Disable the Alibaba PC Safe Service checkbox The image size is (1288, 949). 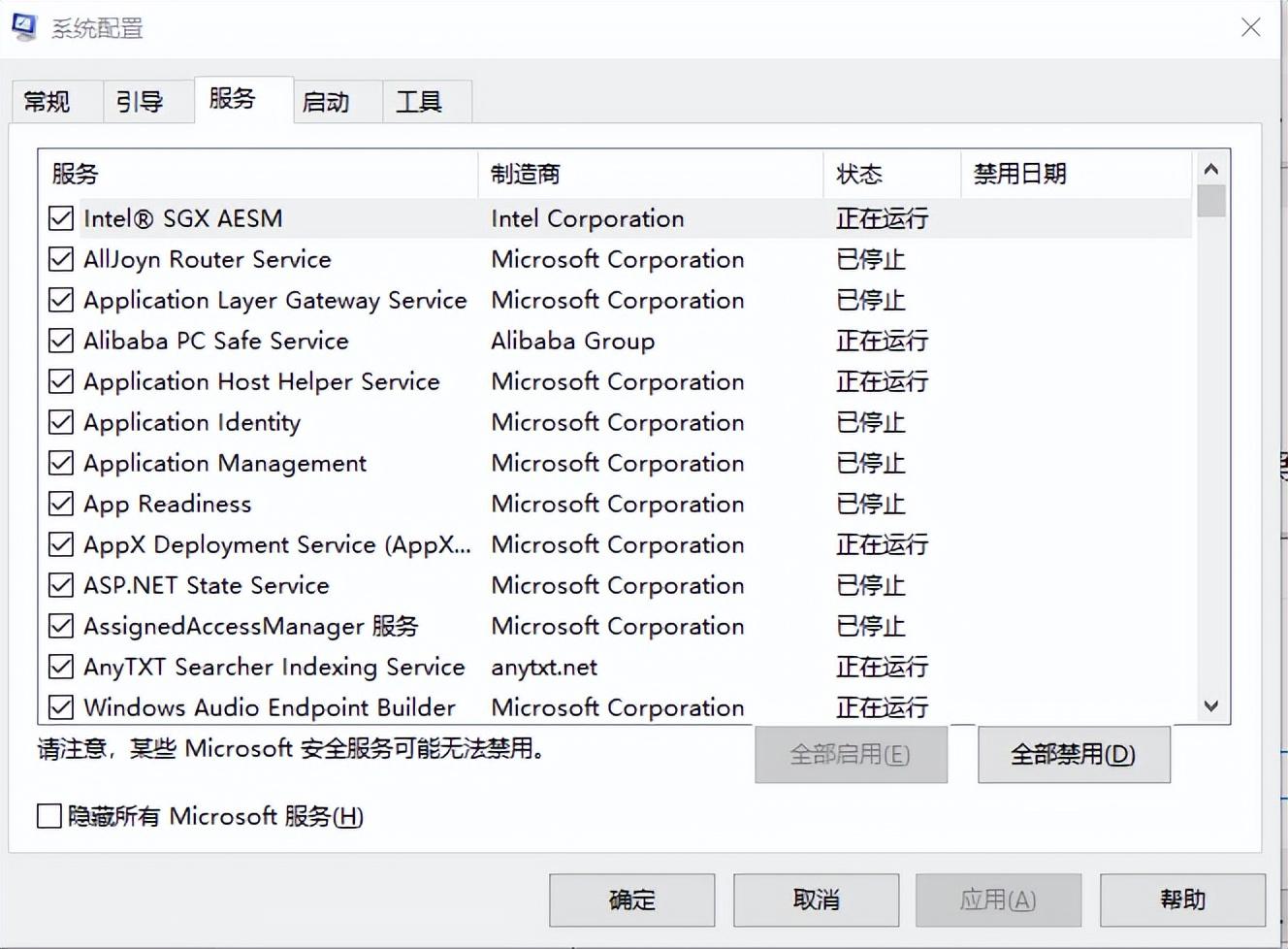tap(61, 341)
